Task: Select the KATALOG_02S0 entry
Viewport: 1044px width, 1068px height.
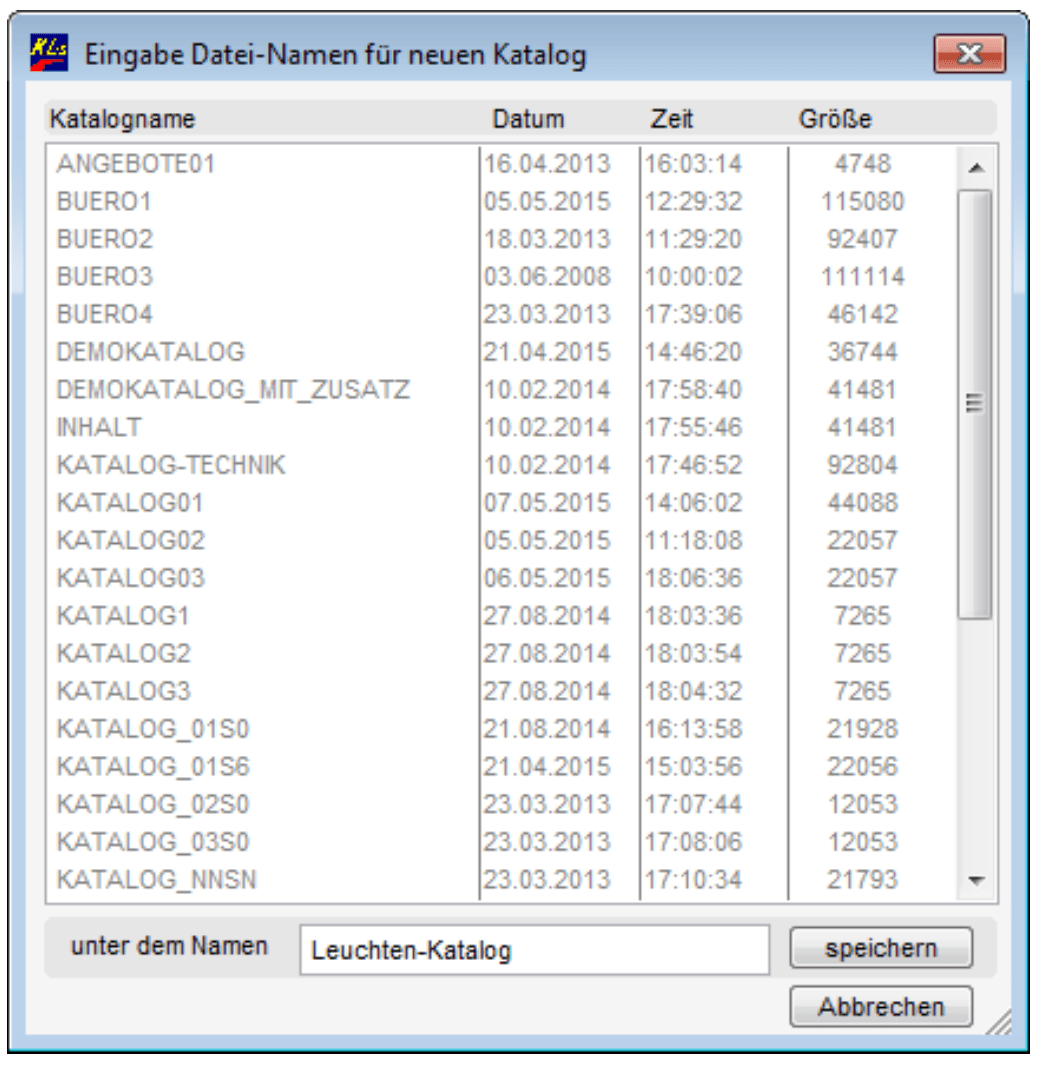Action: click(153, 804)
